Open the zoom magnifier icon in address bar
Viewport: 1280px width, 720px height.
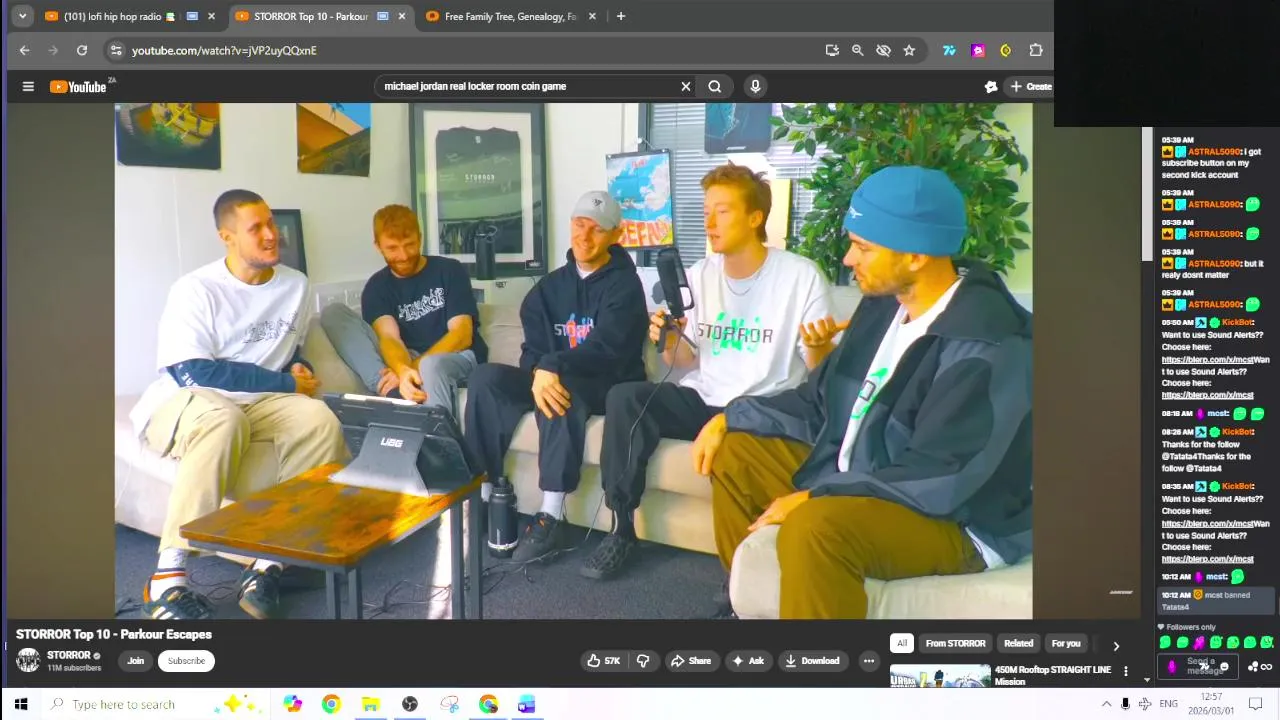(x=857, y=50)
